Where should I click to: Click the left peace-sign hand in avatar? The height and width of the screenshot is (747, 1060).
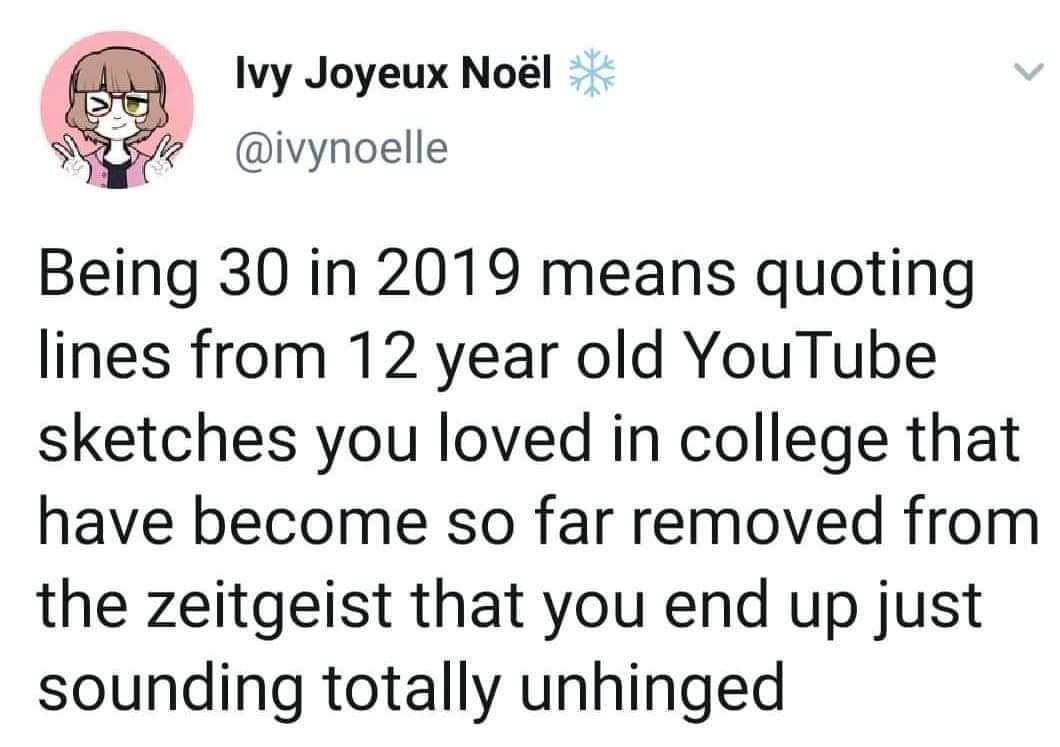coord(73,157)
